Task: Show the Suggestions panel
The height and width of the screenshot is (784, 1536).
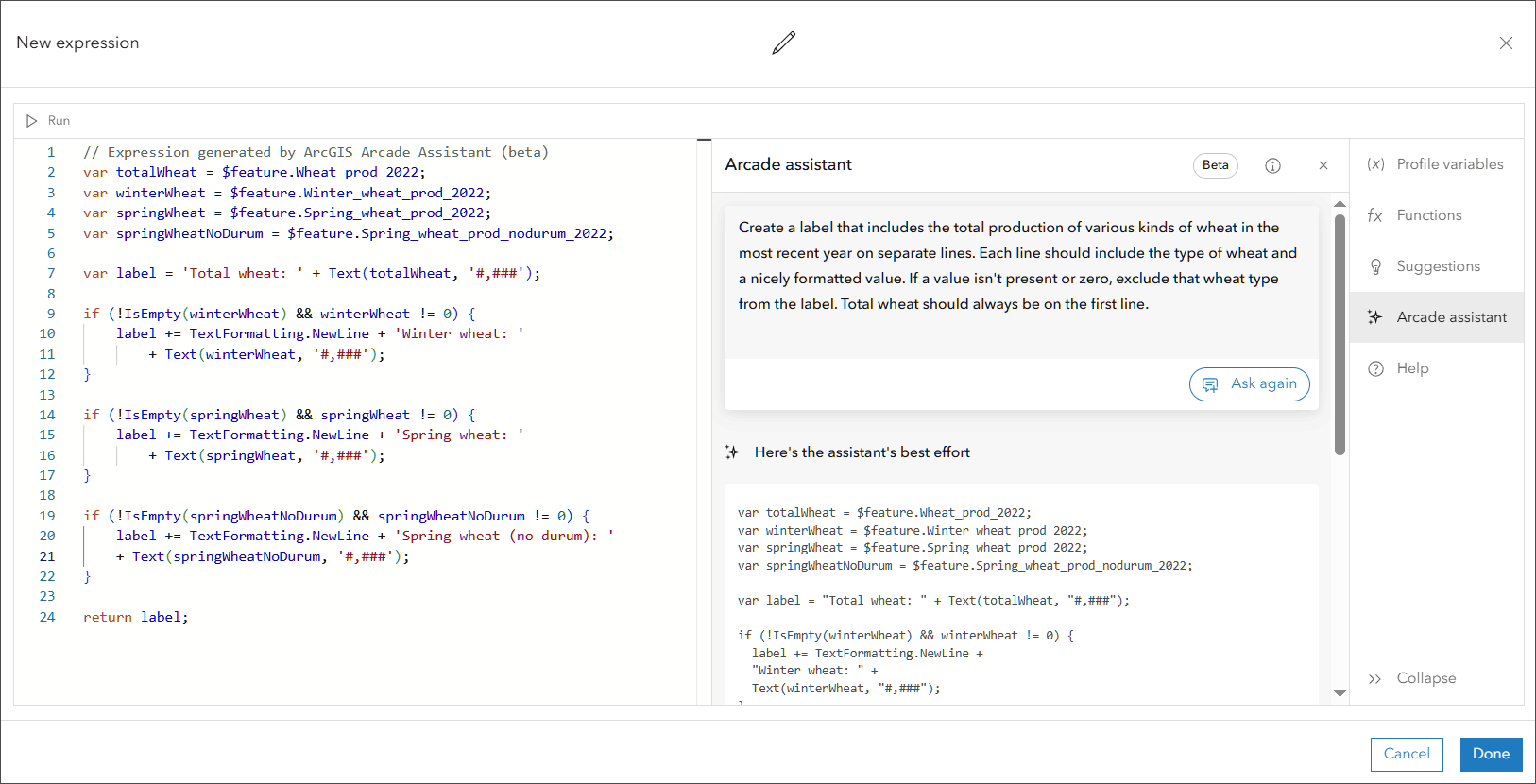Action: coord(1436,266)
